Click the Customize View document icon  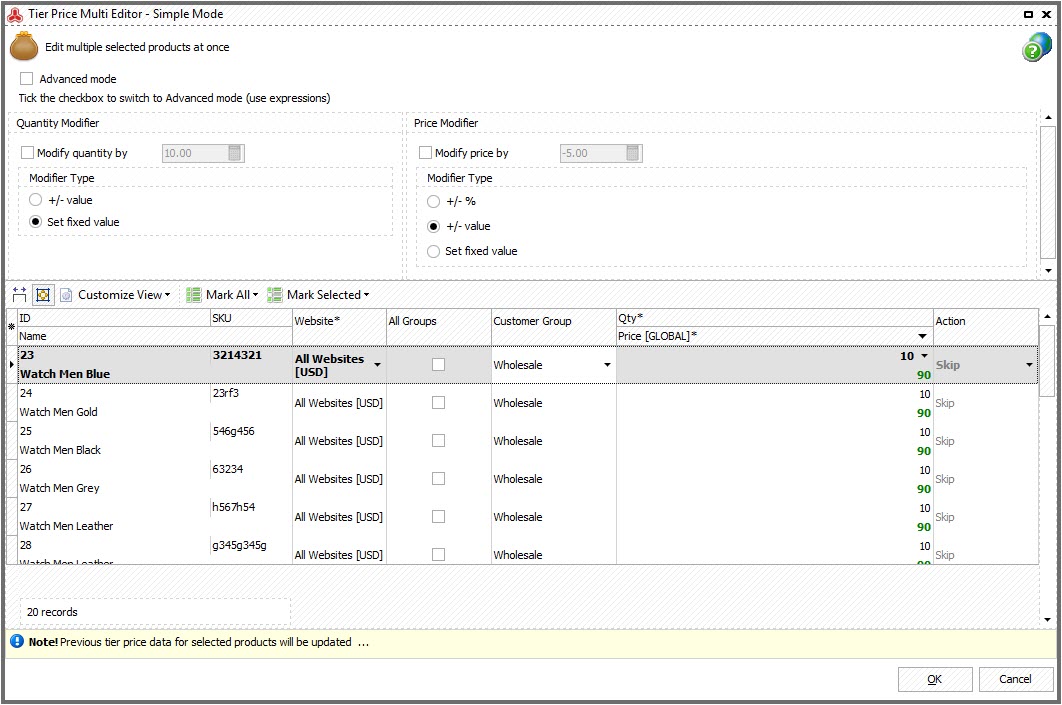tap(66, 295)
